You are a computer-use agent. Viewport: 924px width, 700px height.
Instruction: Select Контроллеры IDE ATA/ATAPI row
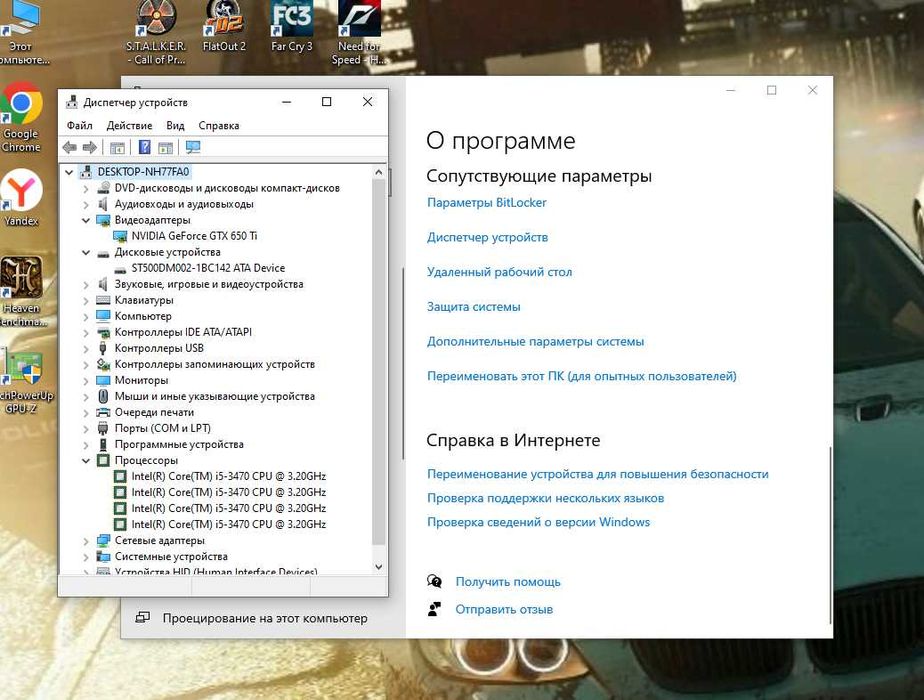(183, 332)
